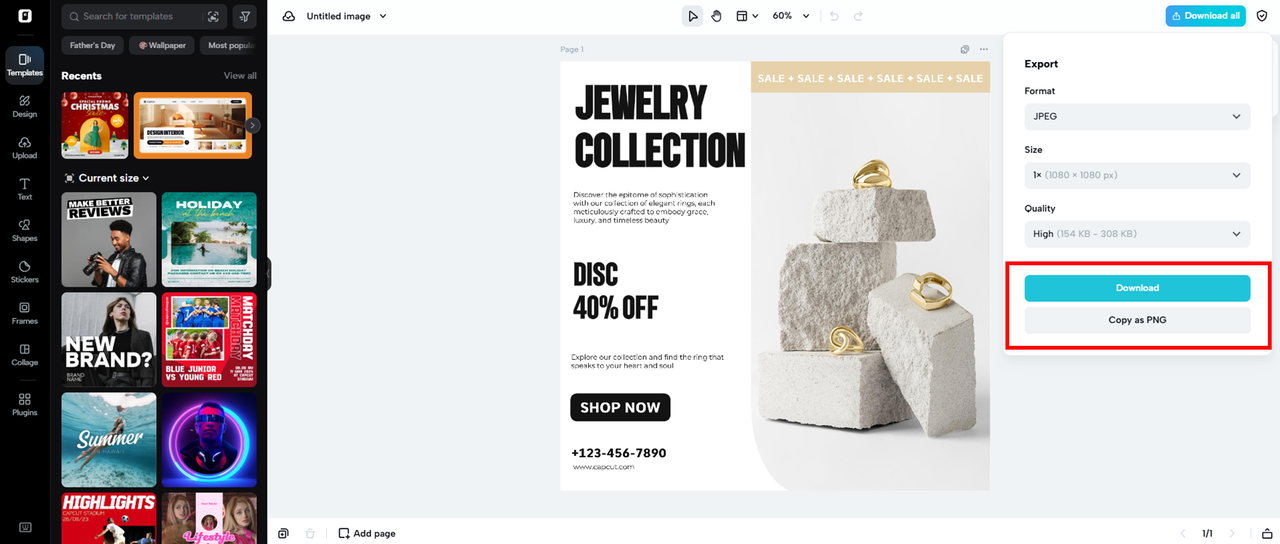Screen dimensions: 1280x544
Task: Click the undo arrow
Action: (834, 16)
